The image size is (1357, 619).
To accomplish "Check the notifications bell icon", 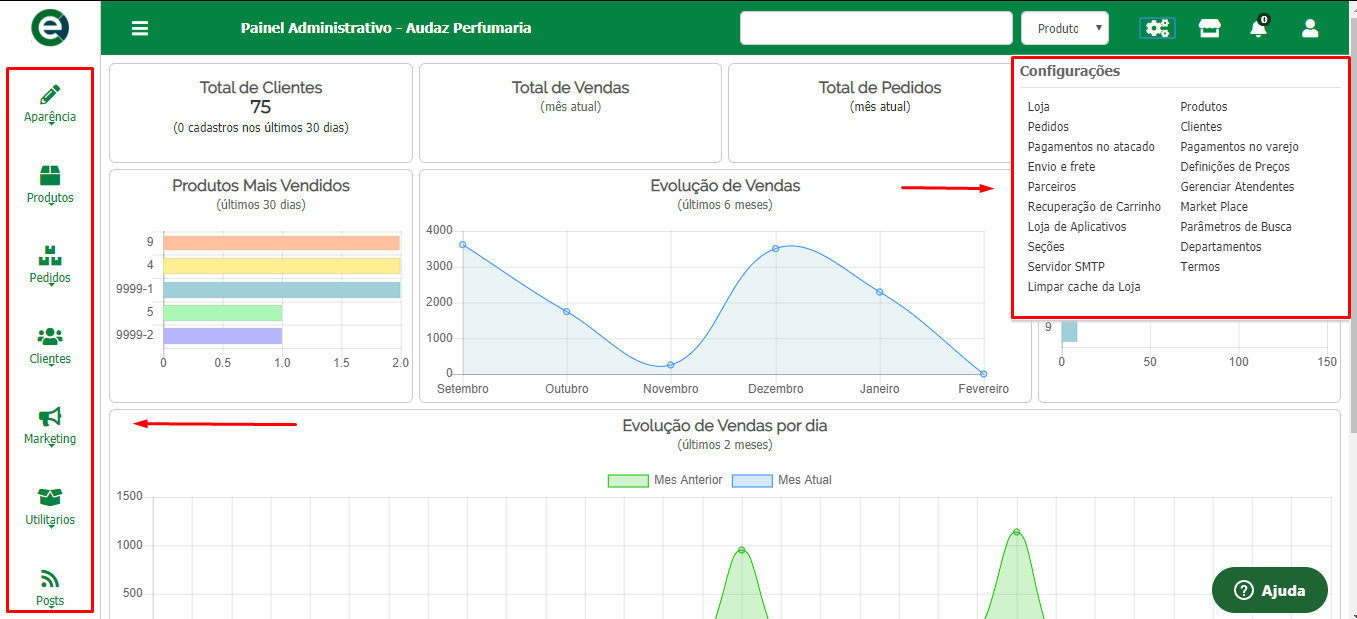I will tap(1258, 28).
